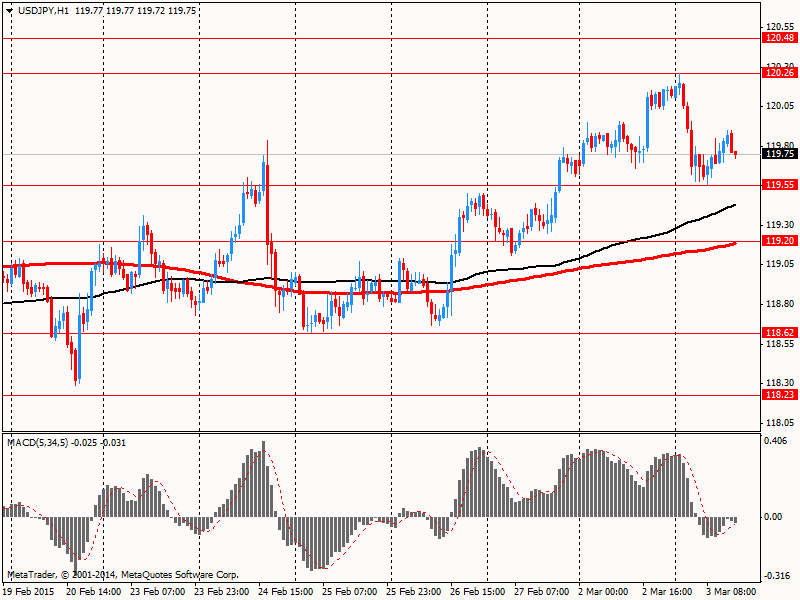Screen dimensions: 800x600
Task: Click the 24 Feb 15:00 time label
Action: (x=287, y=591)
